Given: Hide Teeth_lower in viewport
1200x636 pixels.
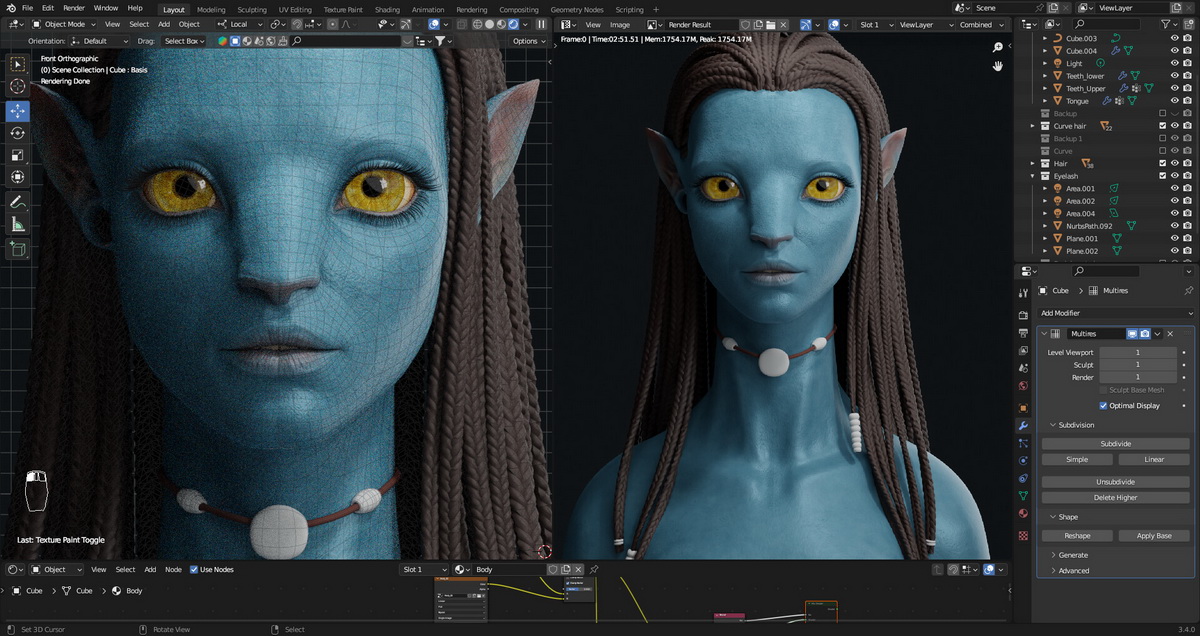Looking at the screenshot, I should pos(1175,76).
